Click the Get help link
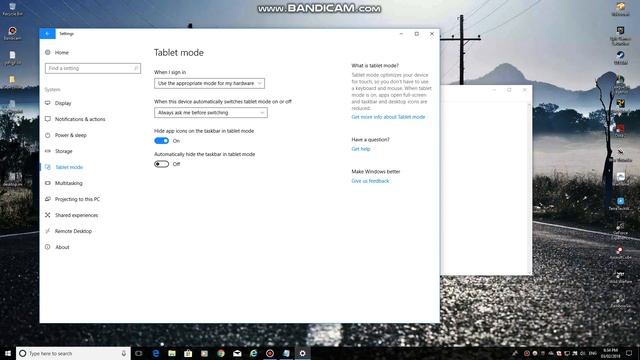The image size is (640, 360). 361,149
